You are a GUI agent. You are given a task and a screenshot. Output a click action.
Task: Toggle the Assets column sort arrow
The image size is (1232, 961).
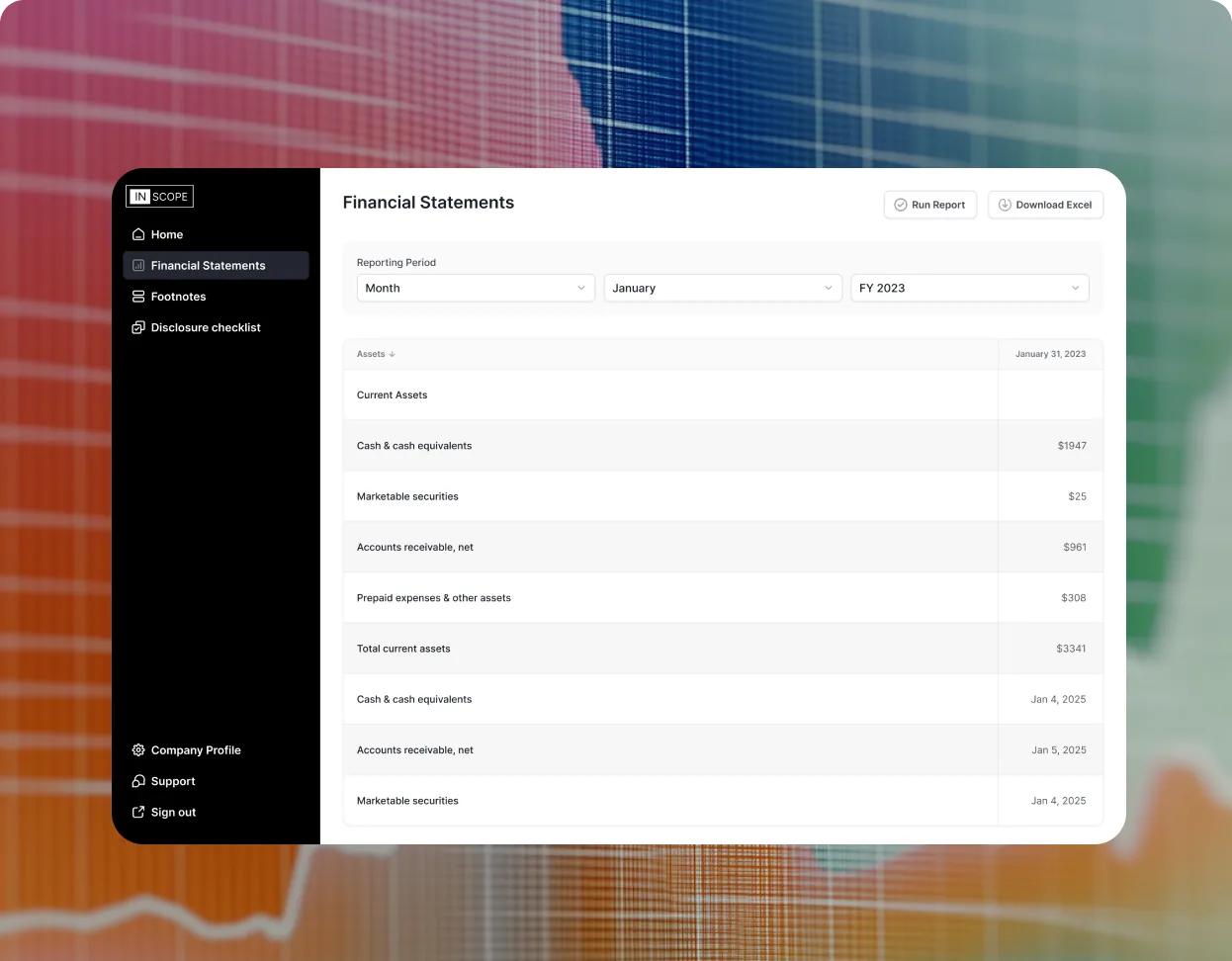point(393,354)
